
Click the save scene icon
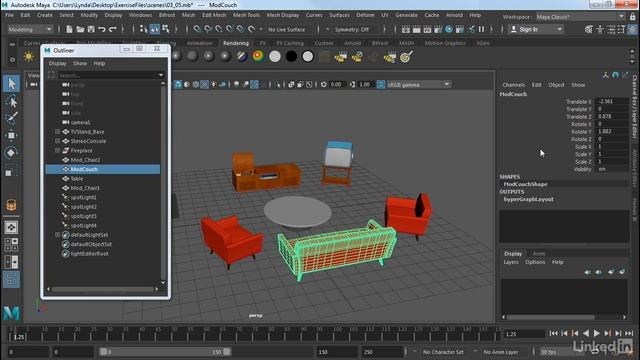pyautogui.click(x=91, y=29)
